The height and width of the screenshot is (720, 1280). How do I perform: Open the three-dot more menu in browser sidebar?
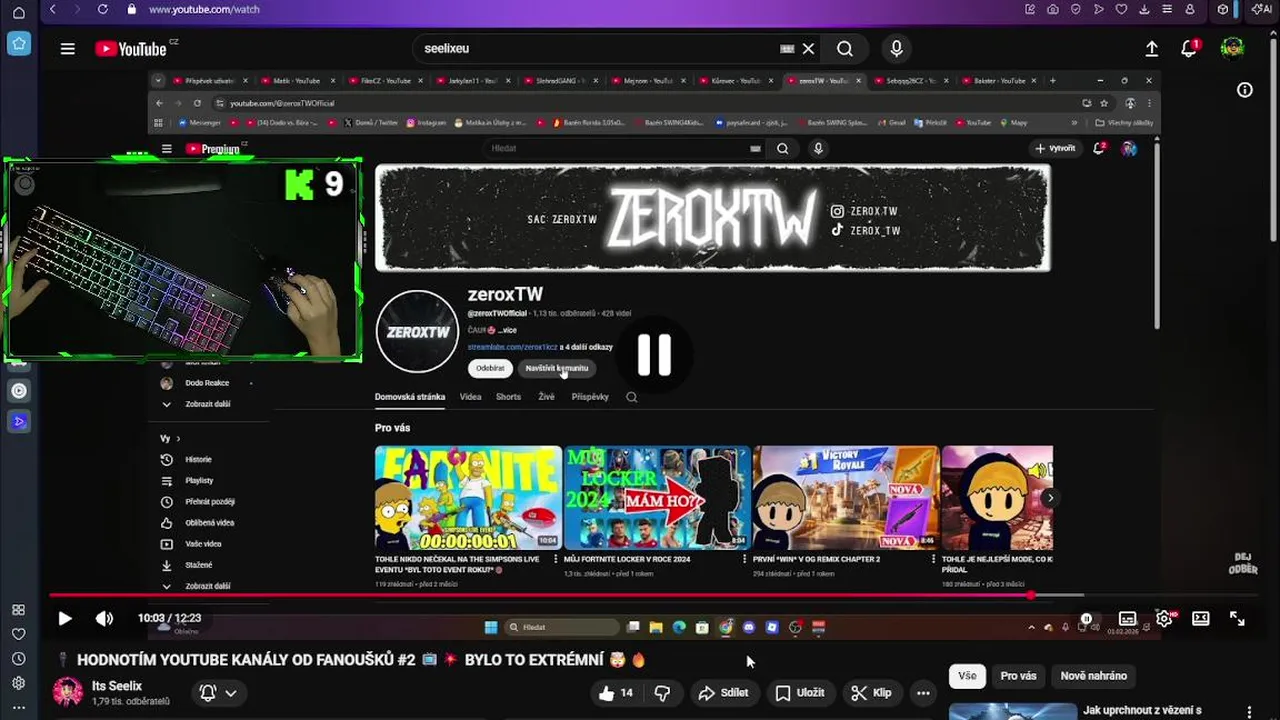point(18,708)
